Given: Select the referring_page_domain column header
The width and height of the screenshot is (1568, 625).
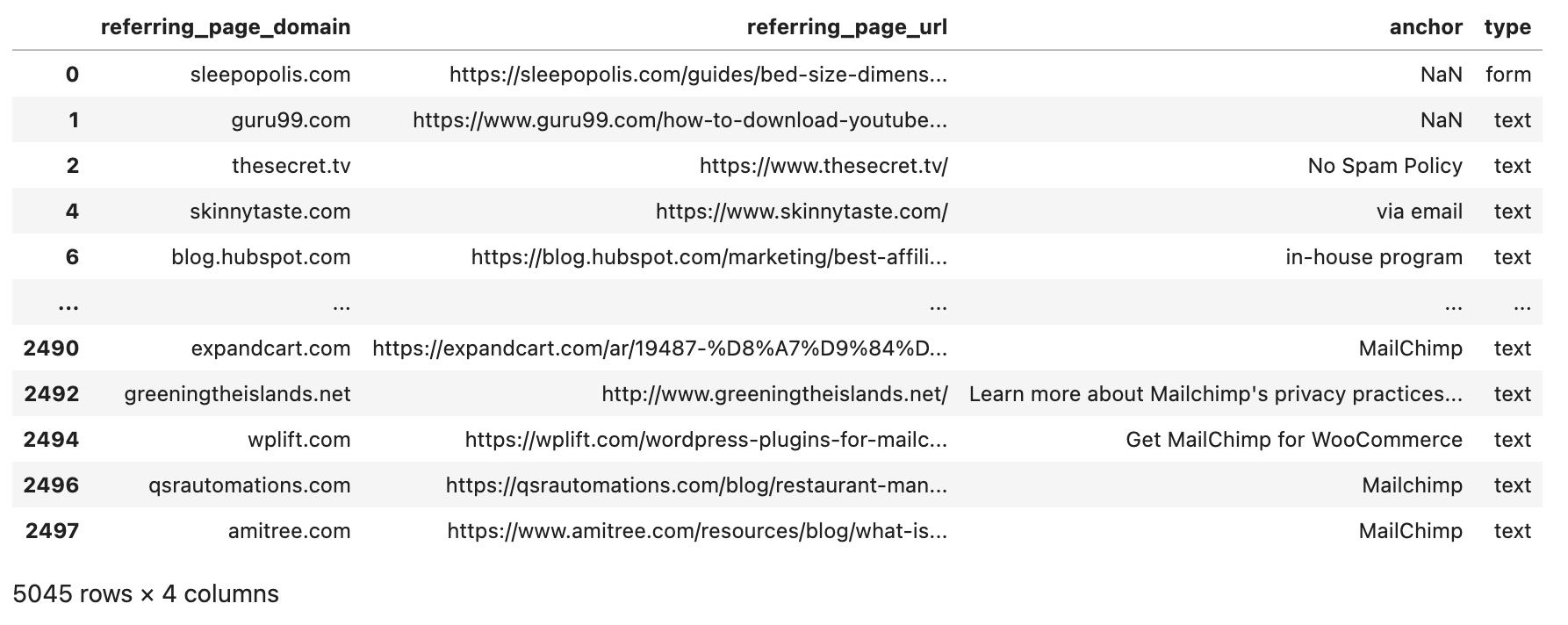Looking at the screenshot, I should pos(226,27).
